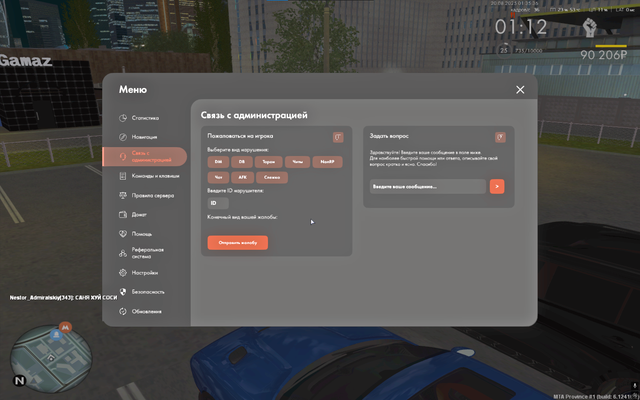The height and width of the screenshot is (400, 640).
Task: Open Помощь via its heart icon
Action: click(x=123, y=234)
